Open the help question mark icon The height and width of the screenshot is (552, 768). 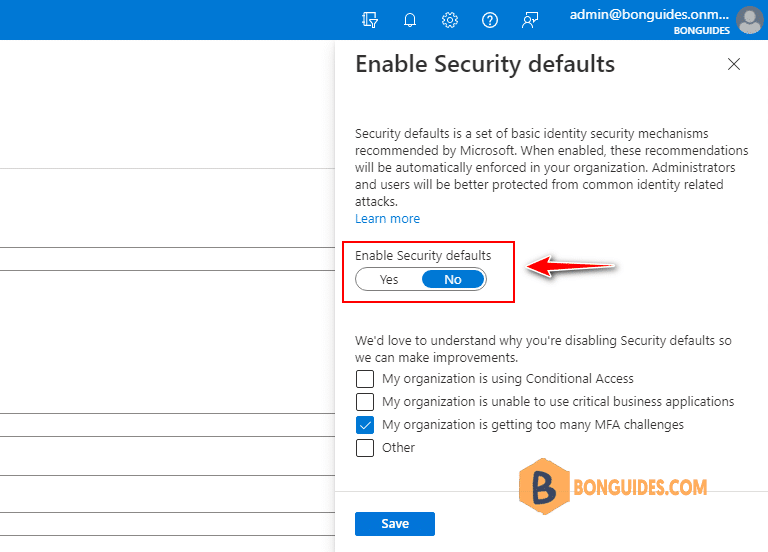pyautogui.click(x=490, y=20)
